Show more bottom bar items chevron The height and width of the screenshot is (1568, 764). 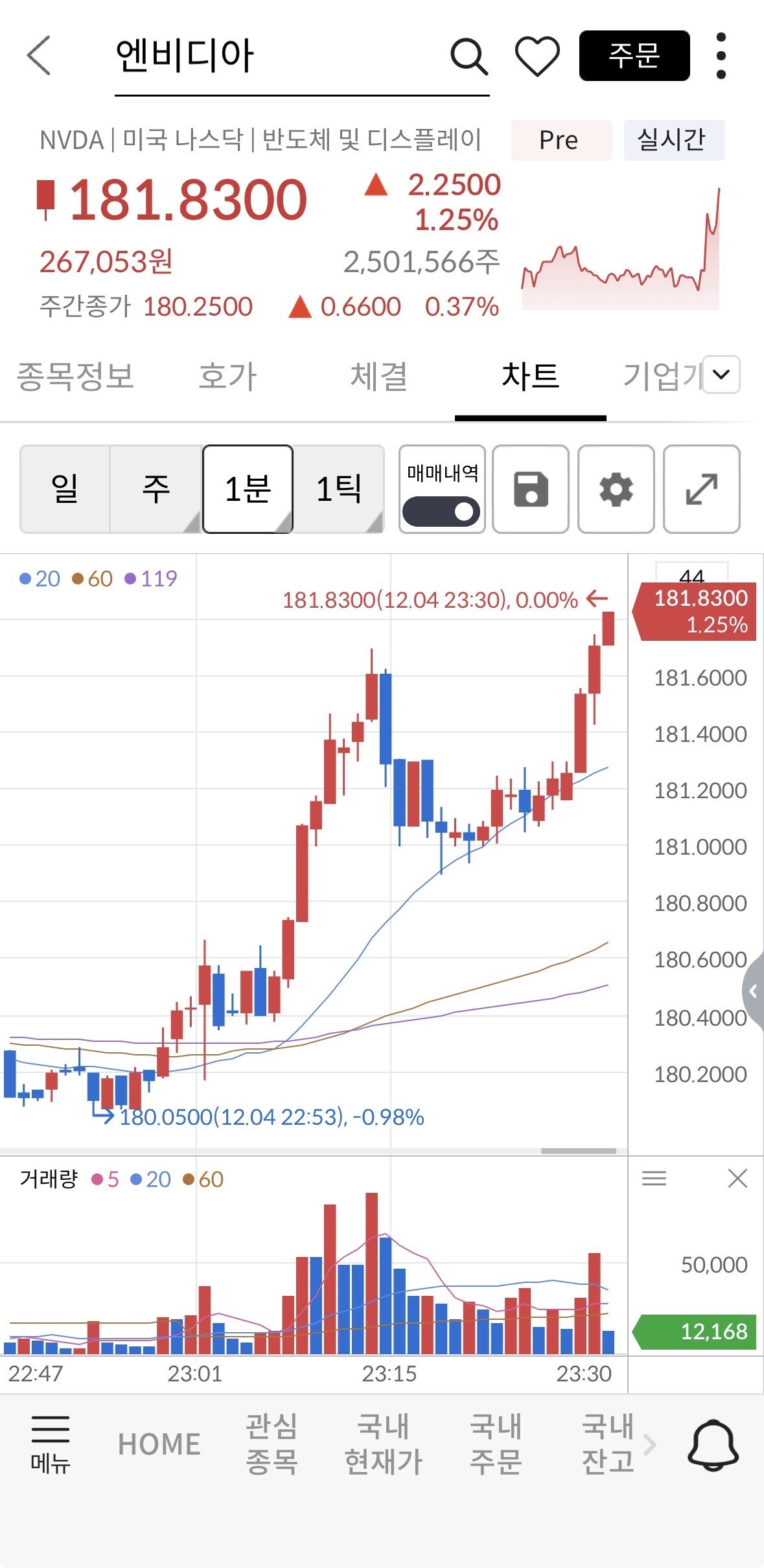coord(650,1444)
